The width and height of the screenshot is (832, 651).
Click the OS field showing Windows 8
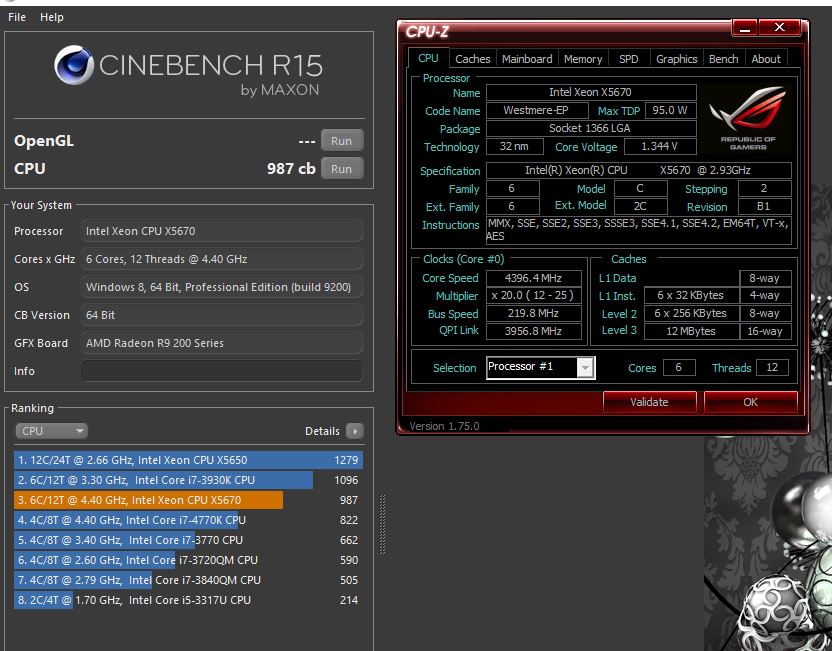click(x=222, y=287)
